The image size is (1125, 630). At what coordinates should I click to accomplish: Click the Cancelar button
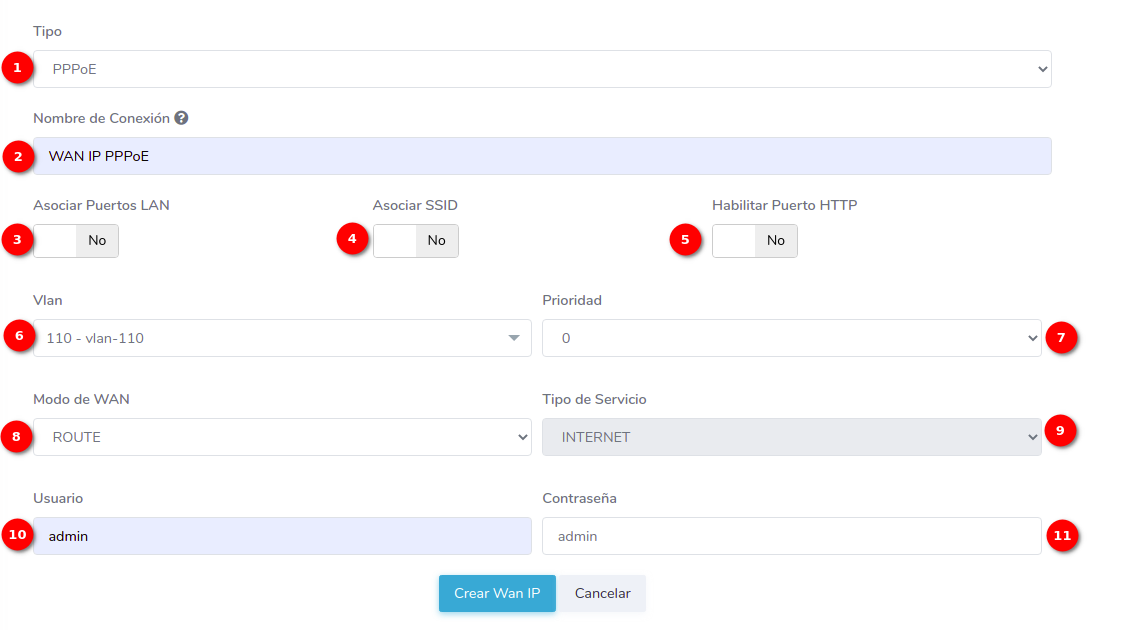[x=602, y=593]
